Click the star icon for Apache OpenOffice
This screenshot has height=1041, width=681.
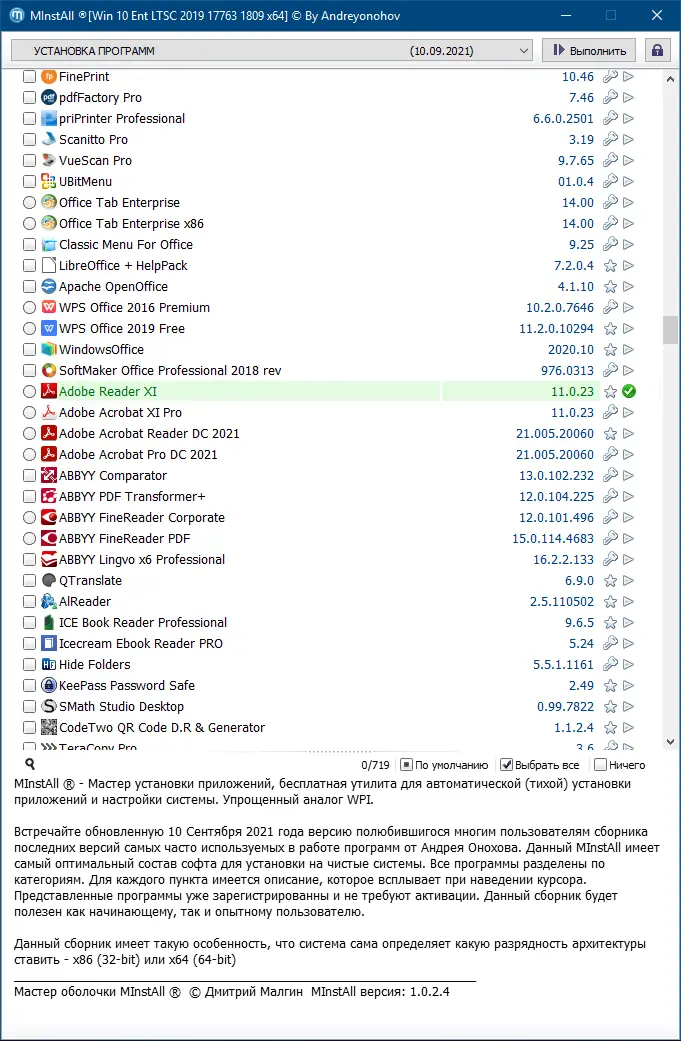coord(610,287)
